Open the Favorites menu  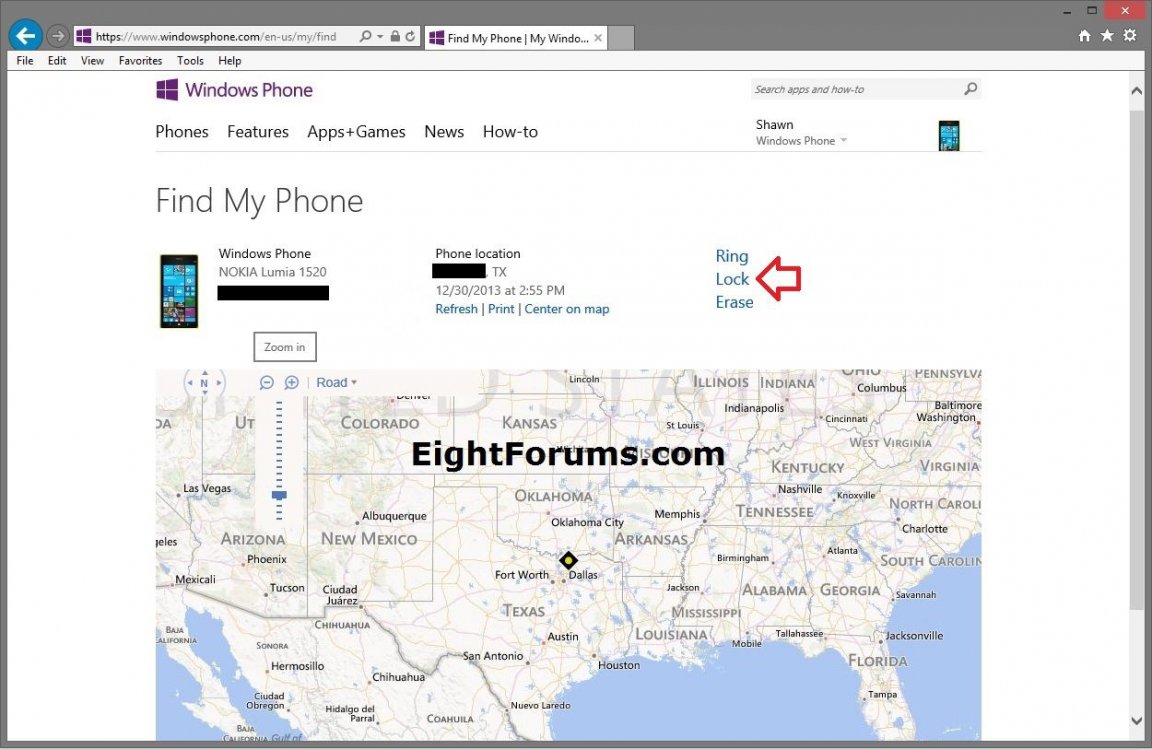click(x=140, y=60)
